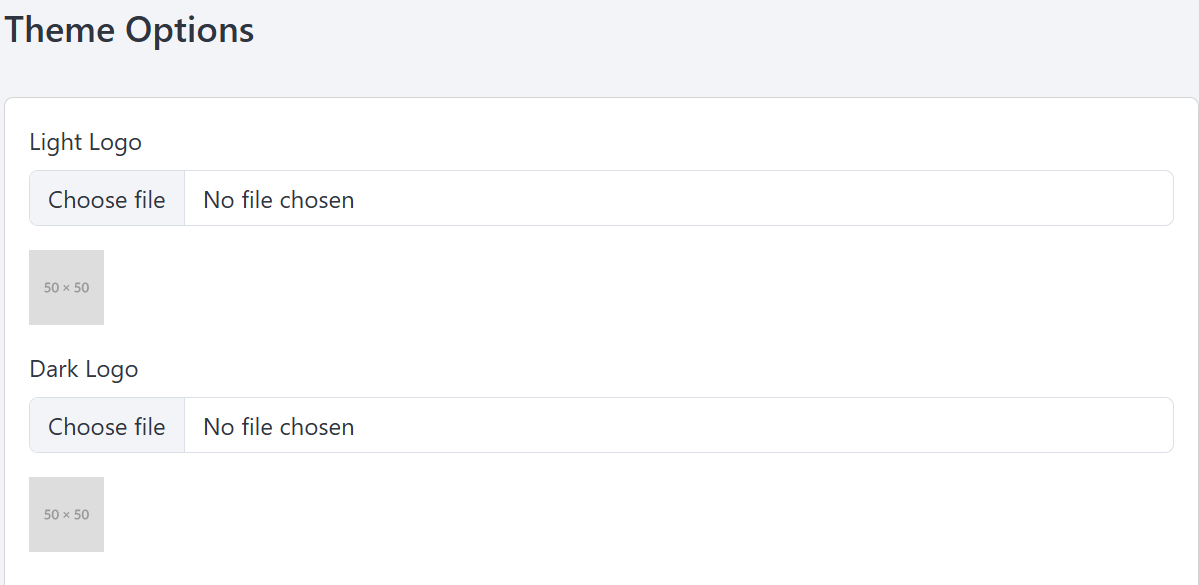The height and width of the screenshot is (585, 1199).
Task: Click the Light Logo field label
Action: point(86,142)
